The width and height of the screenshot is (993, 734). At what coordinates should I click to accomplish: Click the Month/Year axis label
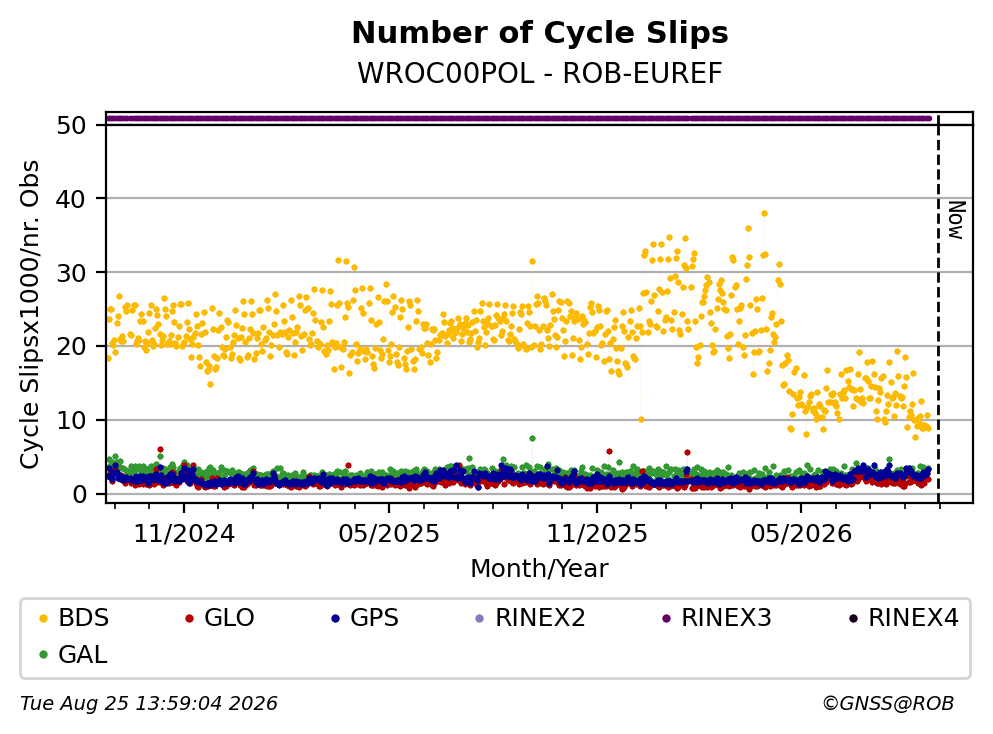tap(539, 569)
